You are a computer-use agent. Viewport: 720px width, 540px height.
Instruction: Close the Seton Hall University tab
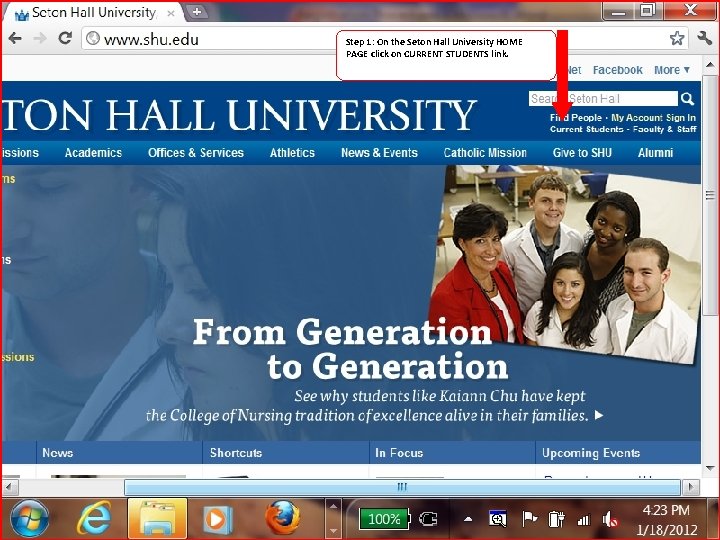tap(170, 13)
